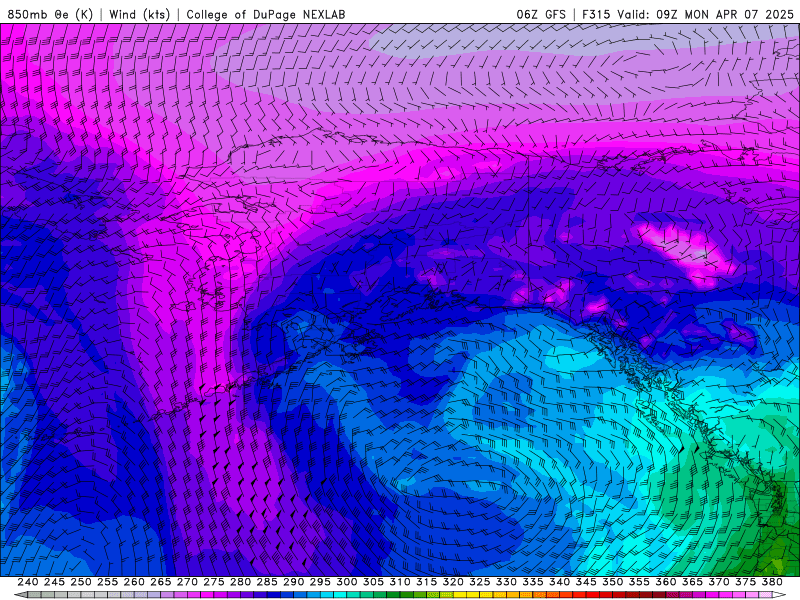Select the 380 label at scale end
Viewport: 800px width, 600px height.
[x=772, y=582]
